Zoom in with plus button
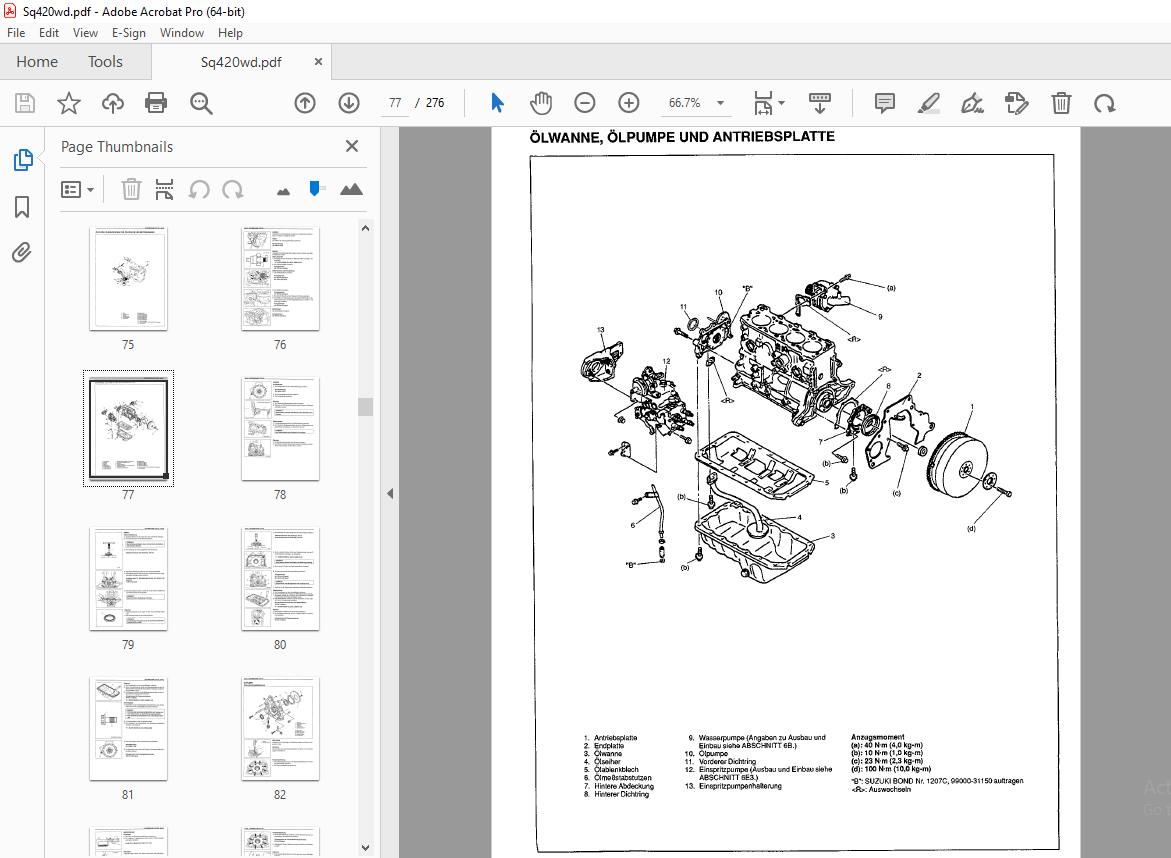Viewport: 1171px width, 858px height. (629, 103)
